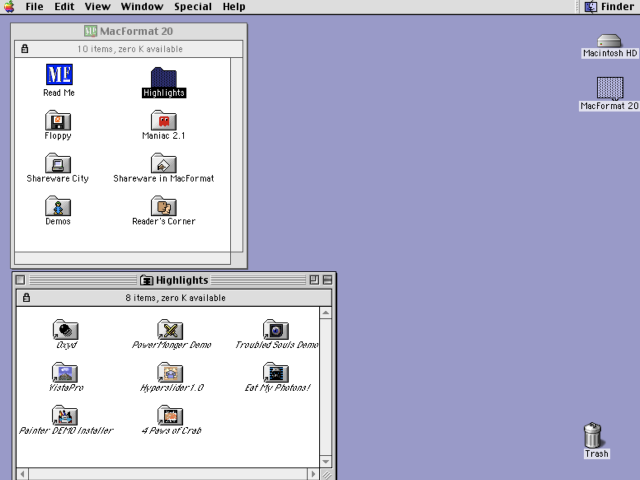The image size is (640, 480).
Task: Open the Window menu
Action: (x=142, y=7)
